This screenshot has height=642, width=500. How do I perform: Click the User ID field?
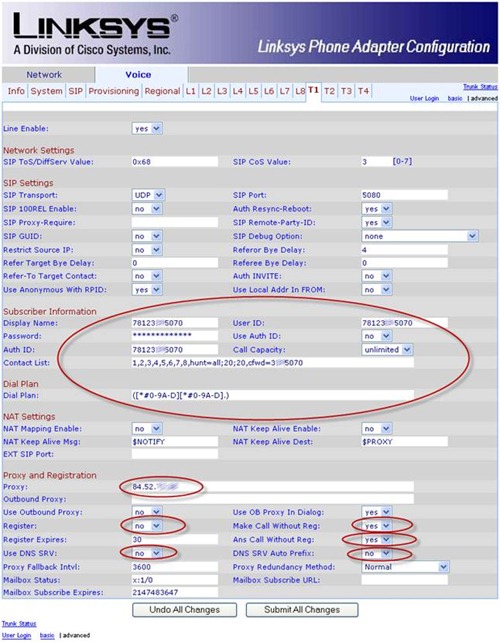tap(405, 323)
